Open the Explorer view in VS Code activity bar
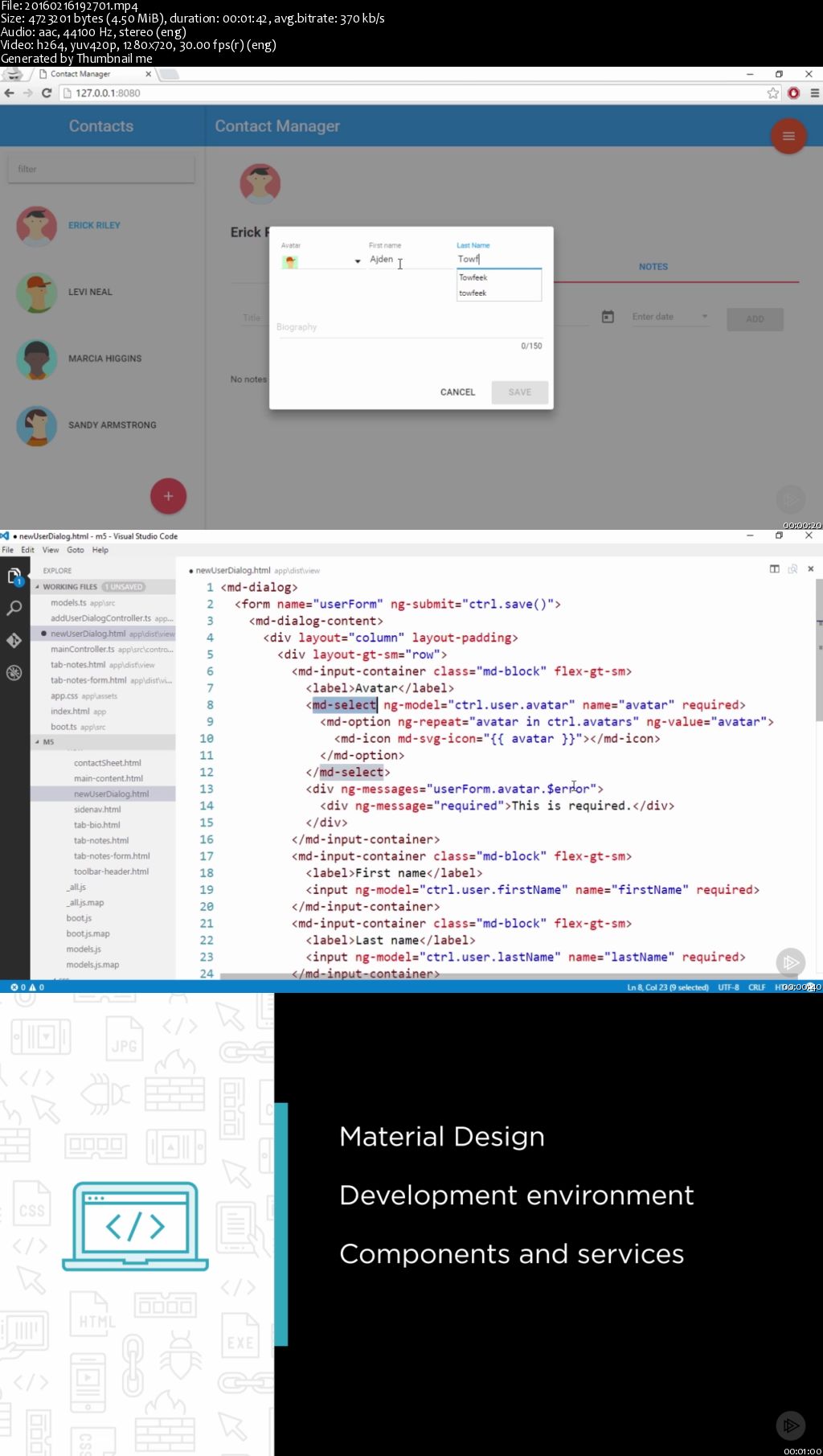 coord(14,576)
